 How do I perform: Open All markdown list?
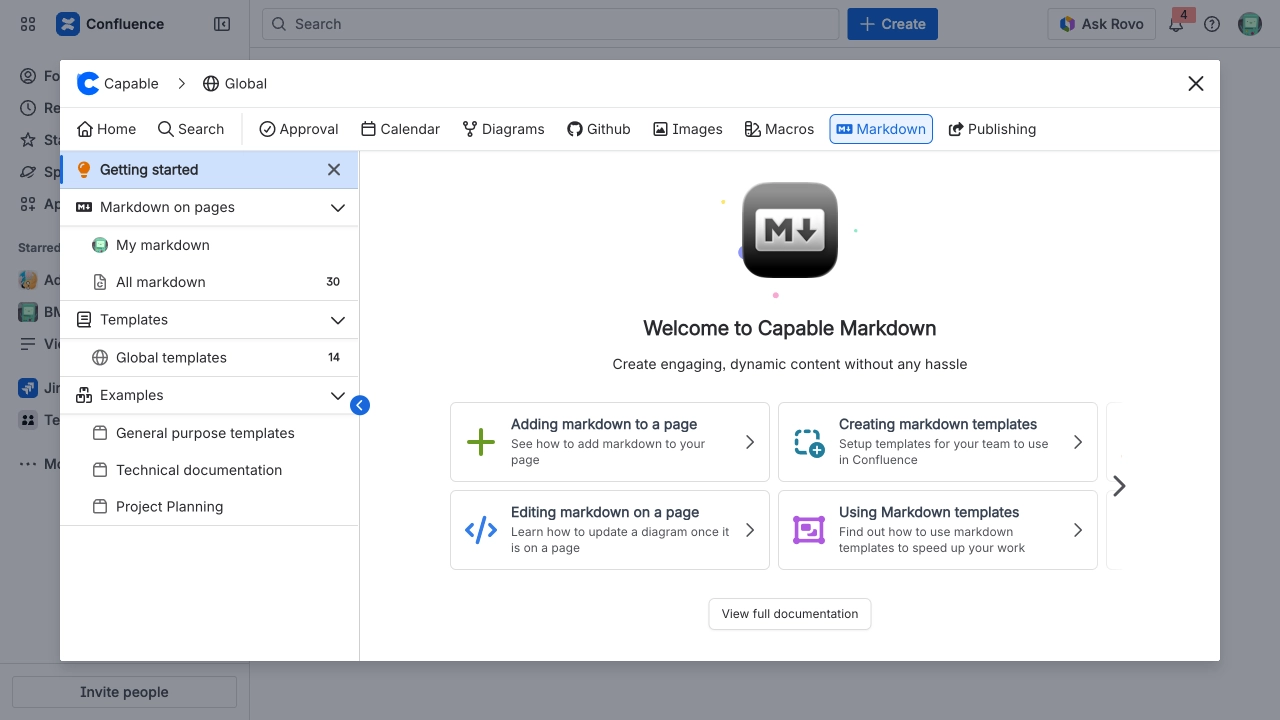coord(209,282)
